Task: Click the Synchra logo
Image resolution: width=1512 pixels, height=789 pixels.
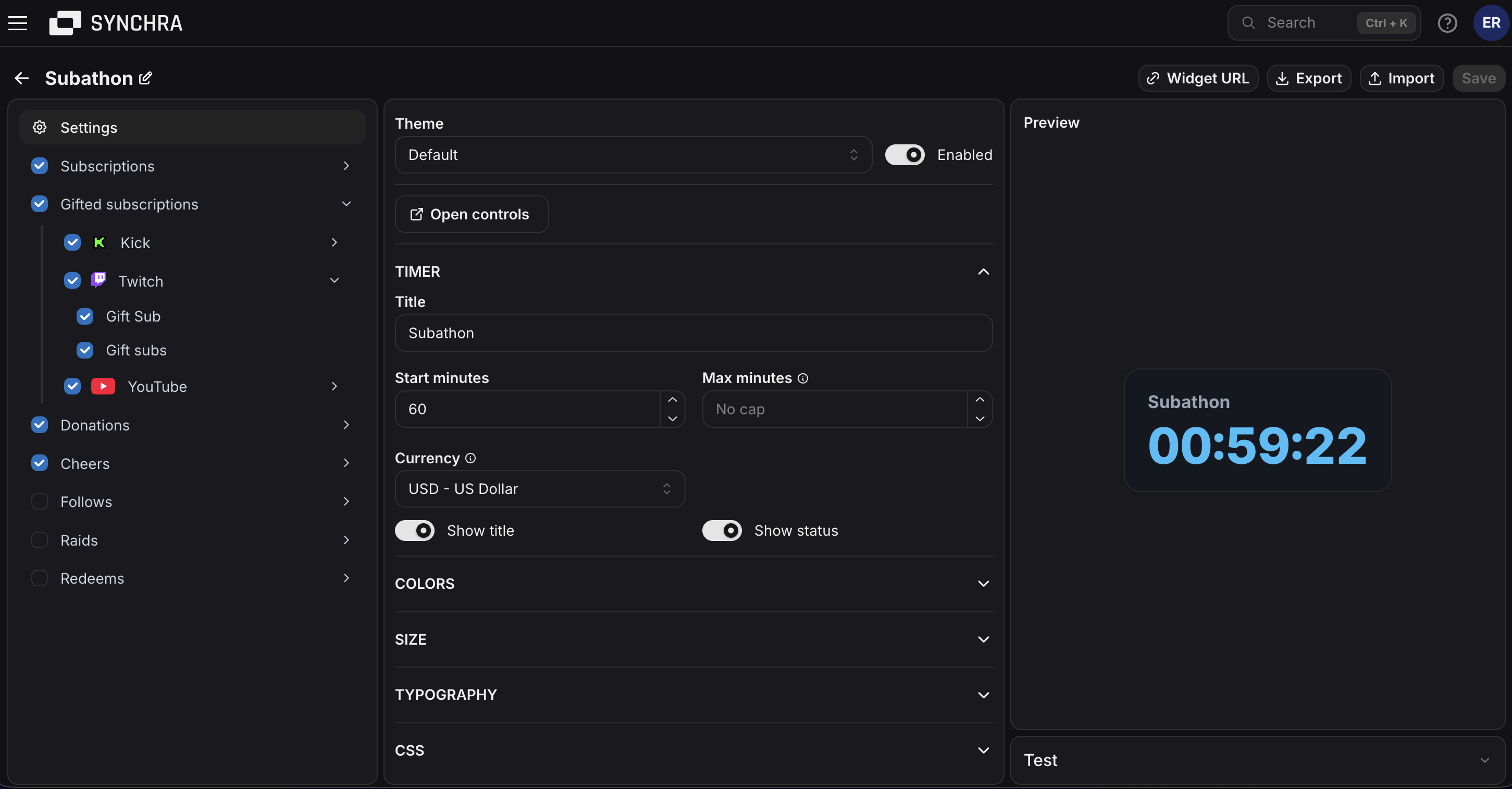Action: (x=116, y=23)
